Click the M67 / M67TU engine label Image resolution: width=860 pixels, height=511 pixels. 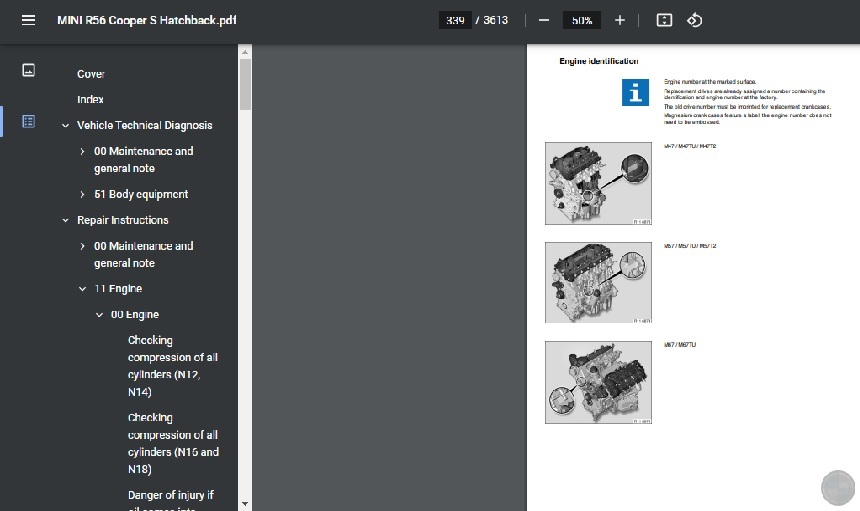680,345
